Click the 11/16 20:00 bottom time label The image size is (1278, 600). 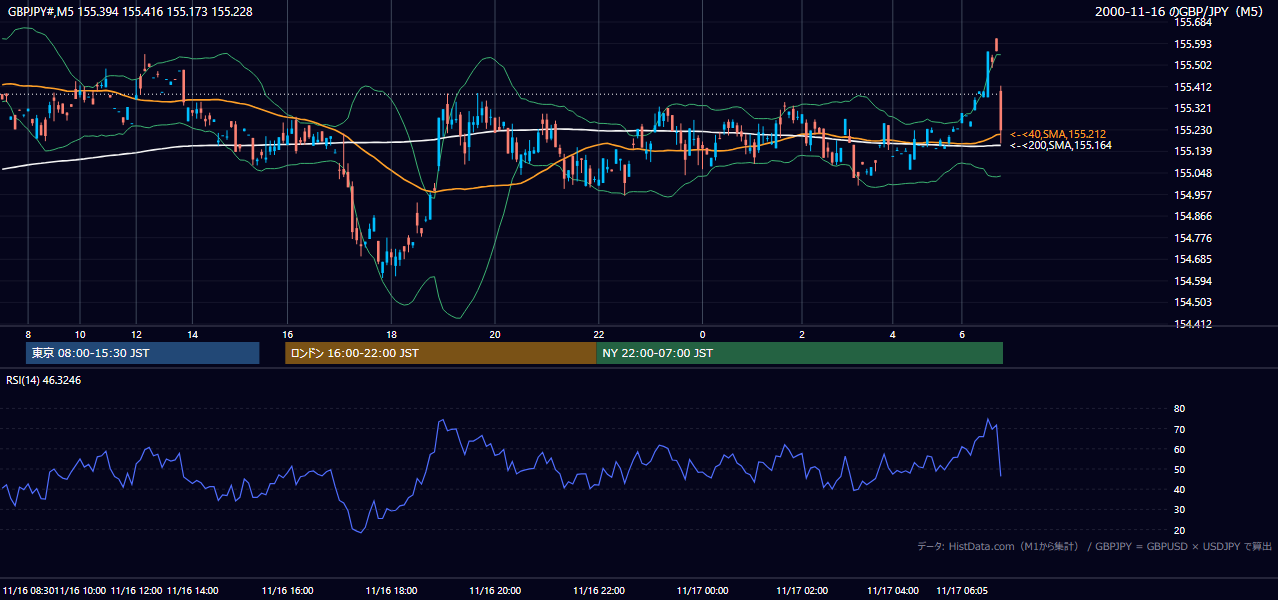(x=495, y=590)
